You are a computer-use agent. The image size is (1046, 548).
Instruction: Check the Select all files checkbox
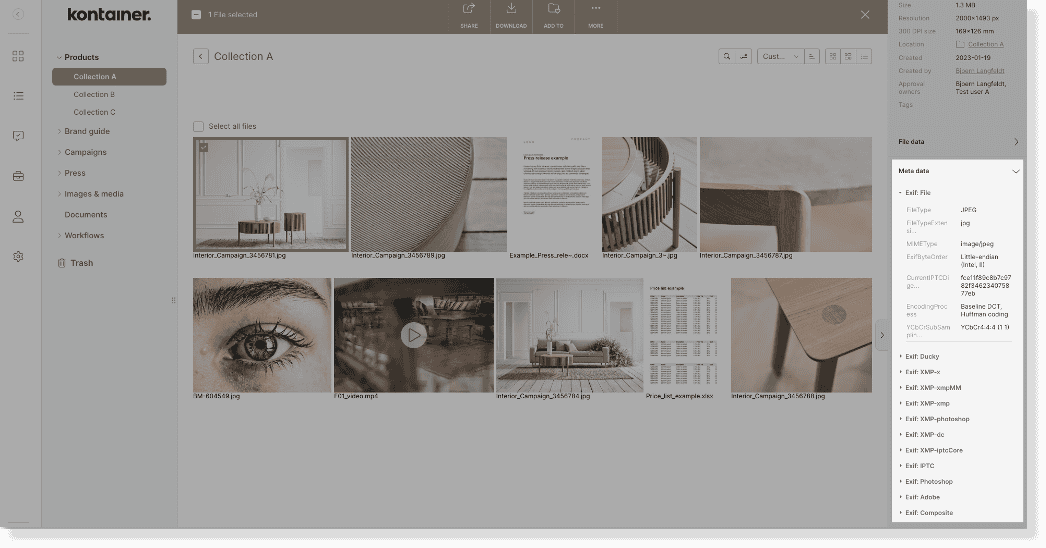[x=198, y=127]
